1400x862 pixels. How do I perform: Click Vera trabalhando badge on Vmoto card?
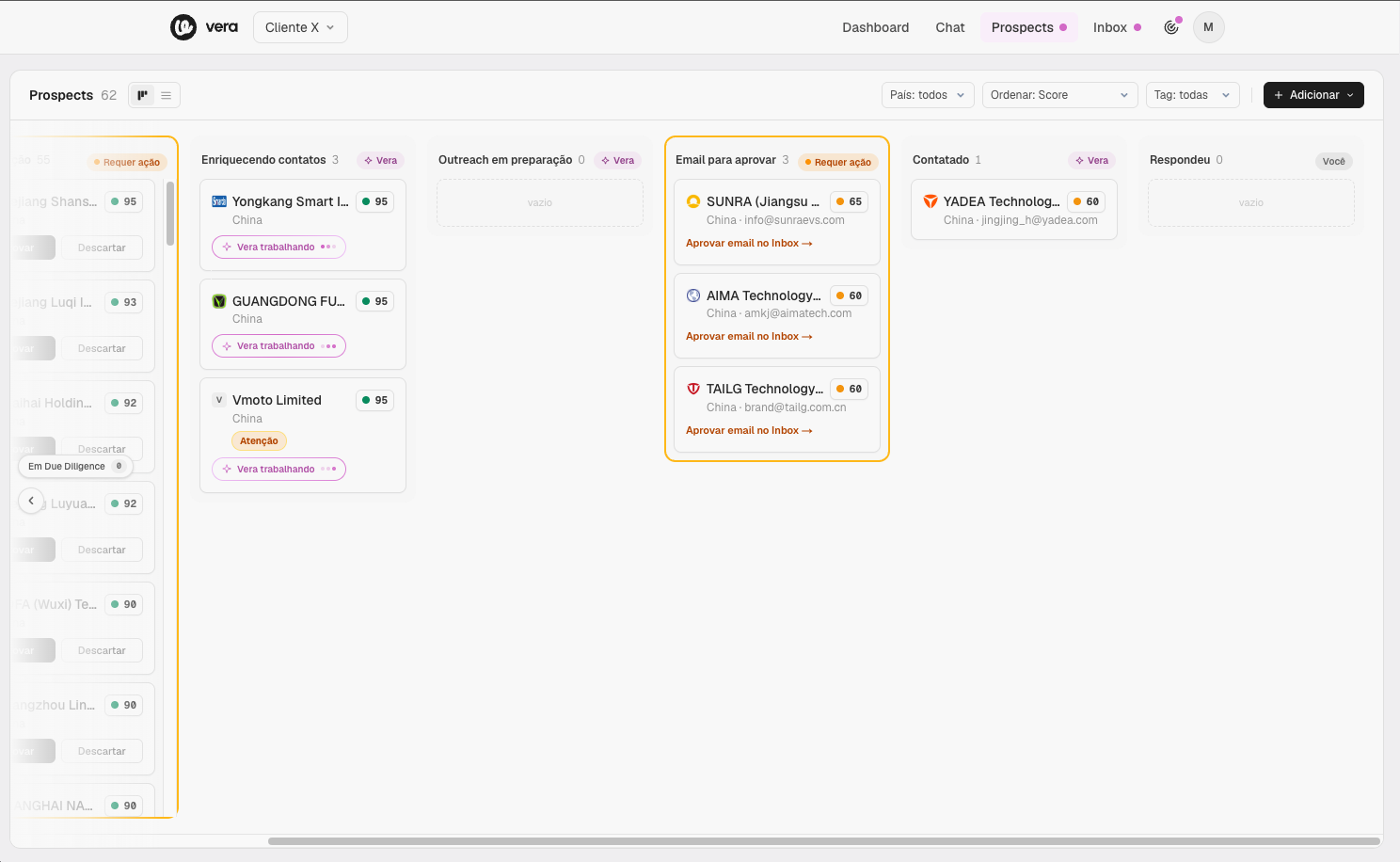pyautogui.click(x=278, y=469)
